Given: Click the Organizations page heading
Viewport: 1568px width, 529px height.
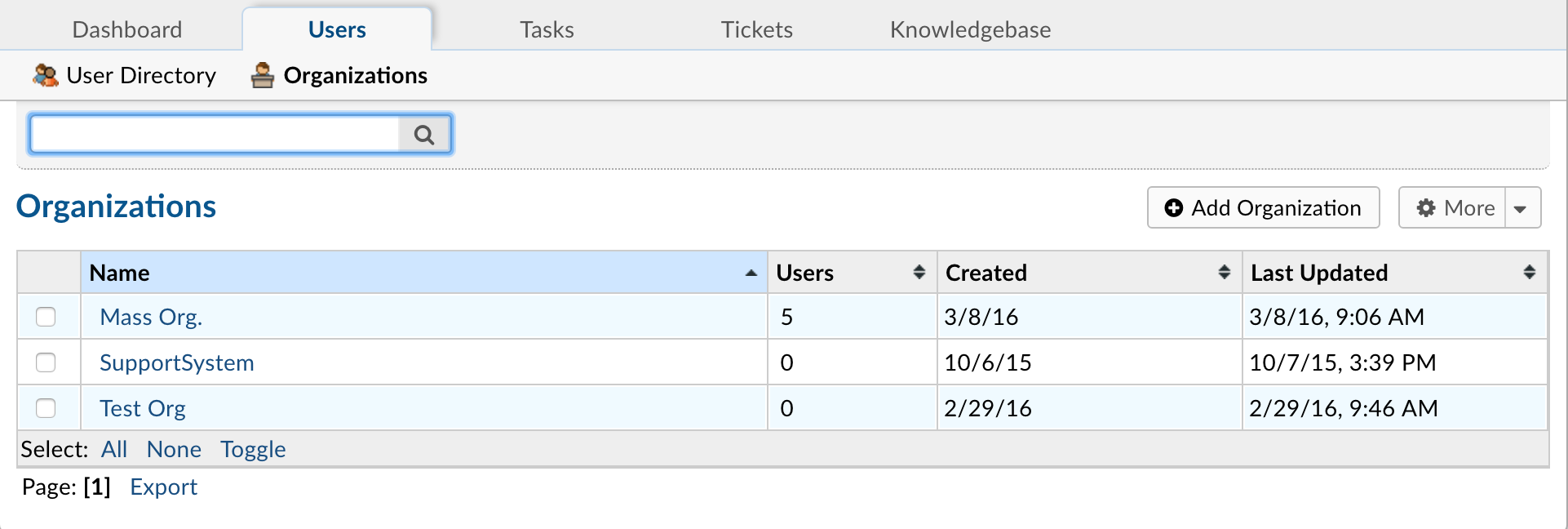Looking at the screenshot, I should [x=117, y=207].
